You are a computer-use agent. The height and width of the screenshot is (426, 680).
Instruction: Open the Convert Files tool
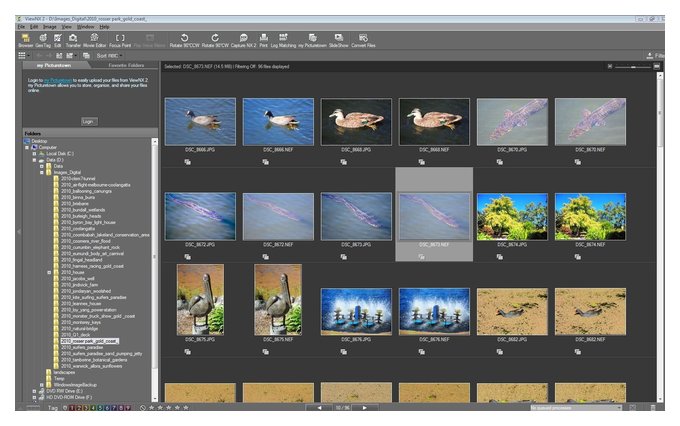(363, 40)
